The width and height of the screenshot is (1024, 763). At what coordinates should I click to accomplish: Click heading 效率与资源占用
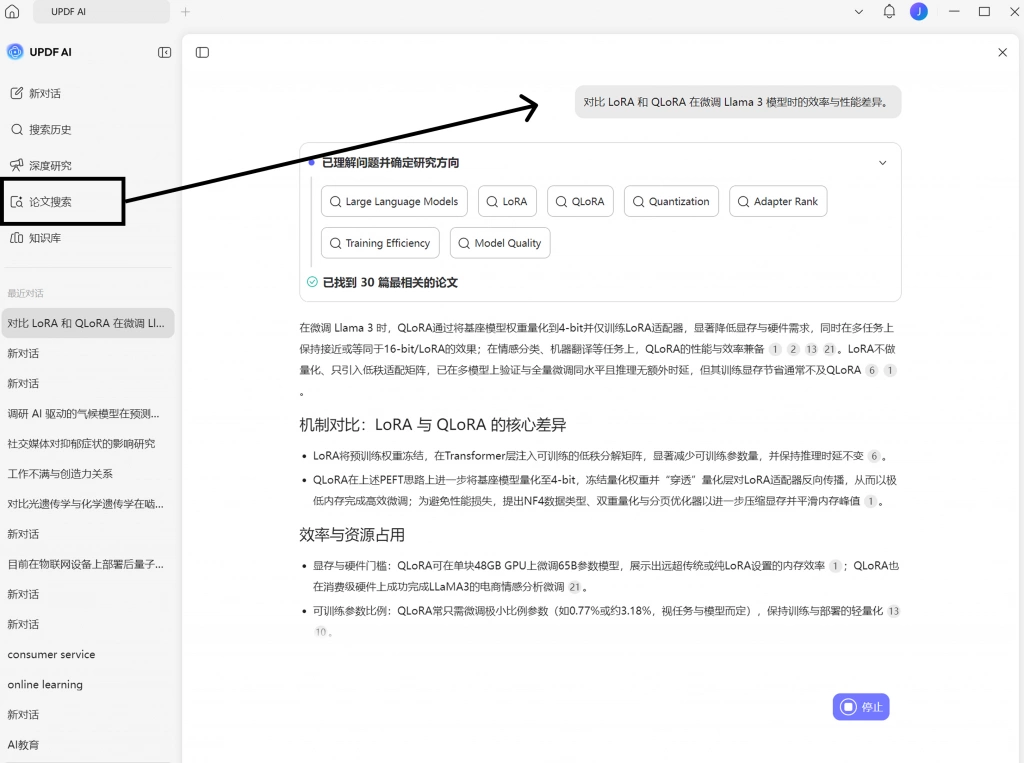[352, 534]
